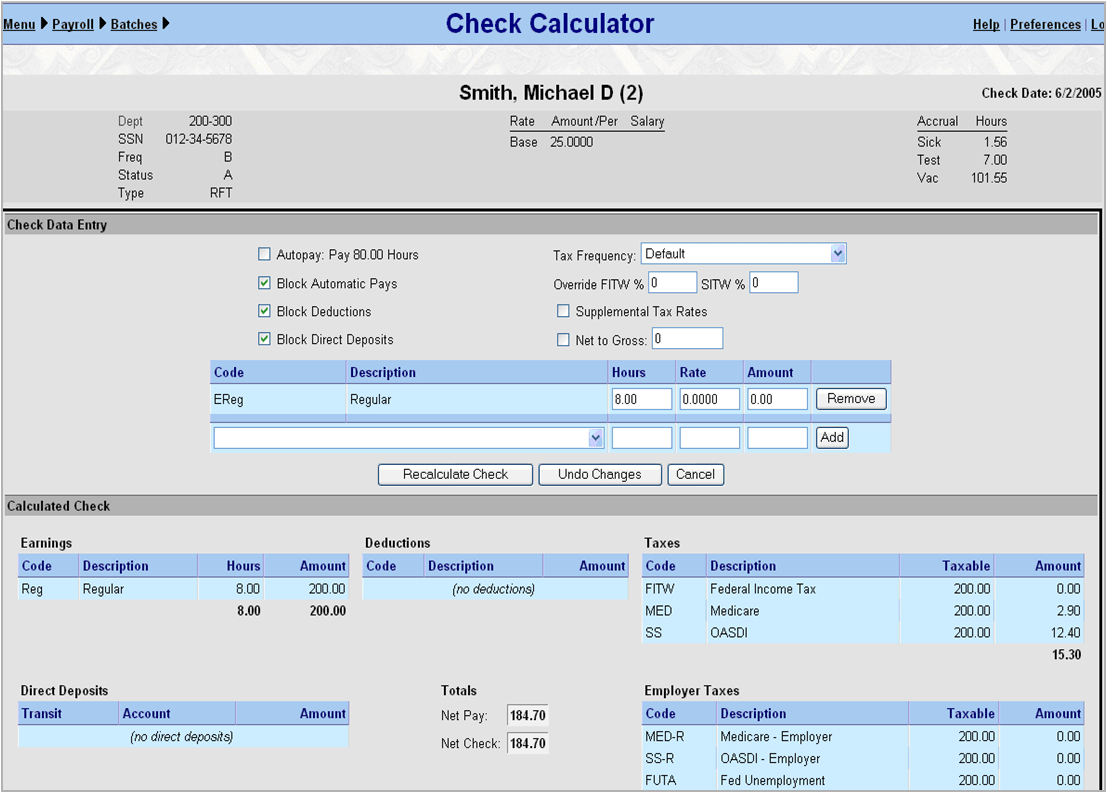Edit the EReg Hours field showing 8.00
This screenshot has height=793, width=1107.
pos(642,399)
